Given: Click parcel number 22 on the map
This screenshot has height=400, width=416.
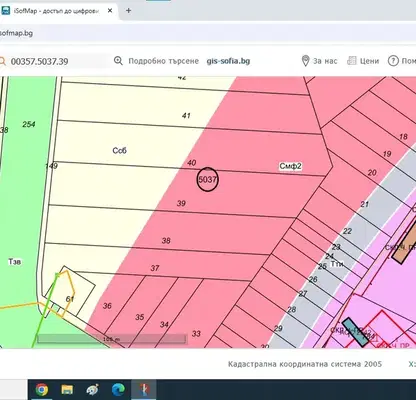Looking at the screenshot, I should point(347,231).
